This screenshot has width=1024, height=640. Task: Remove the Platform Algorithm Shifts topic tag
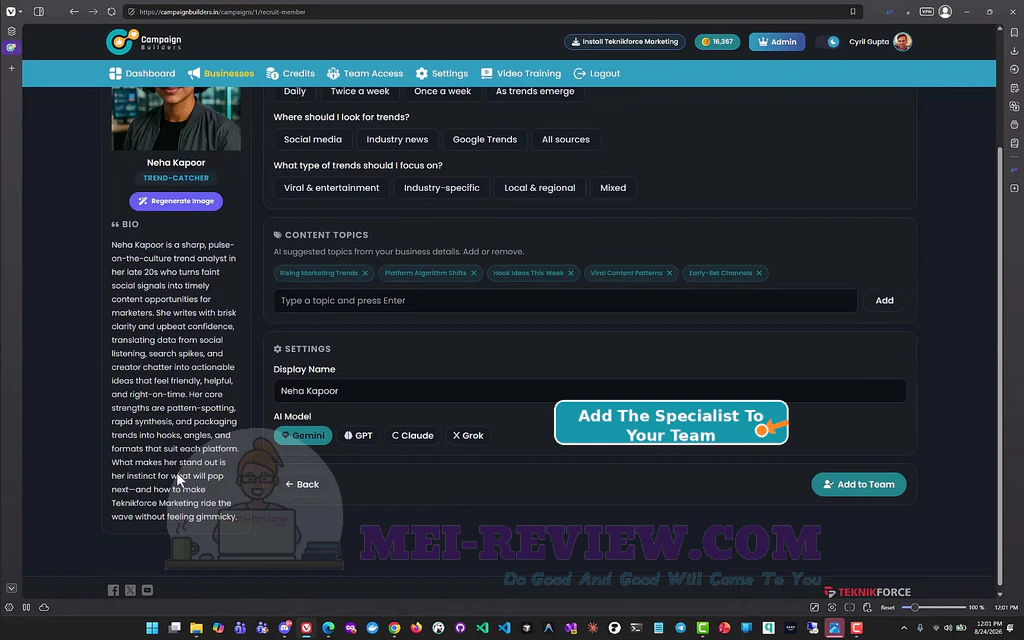point(473,273)
